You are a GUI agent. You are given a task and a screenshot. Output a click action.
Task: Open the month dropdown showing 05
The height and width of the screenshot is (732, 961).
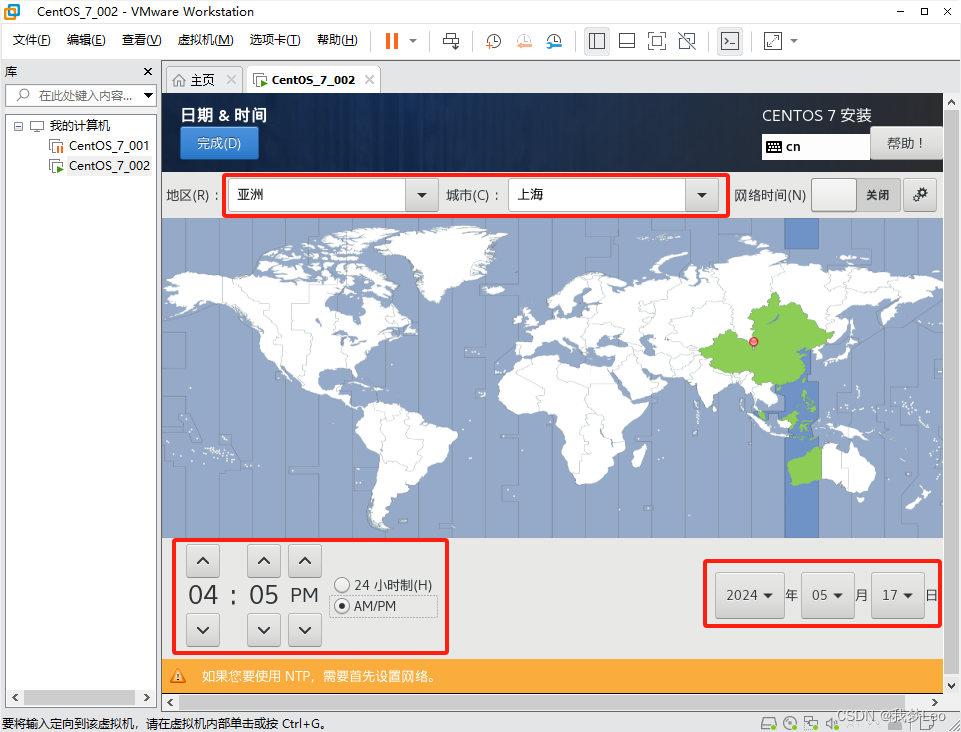pyautogui.click(x=827, y=595)
